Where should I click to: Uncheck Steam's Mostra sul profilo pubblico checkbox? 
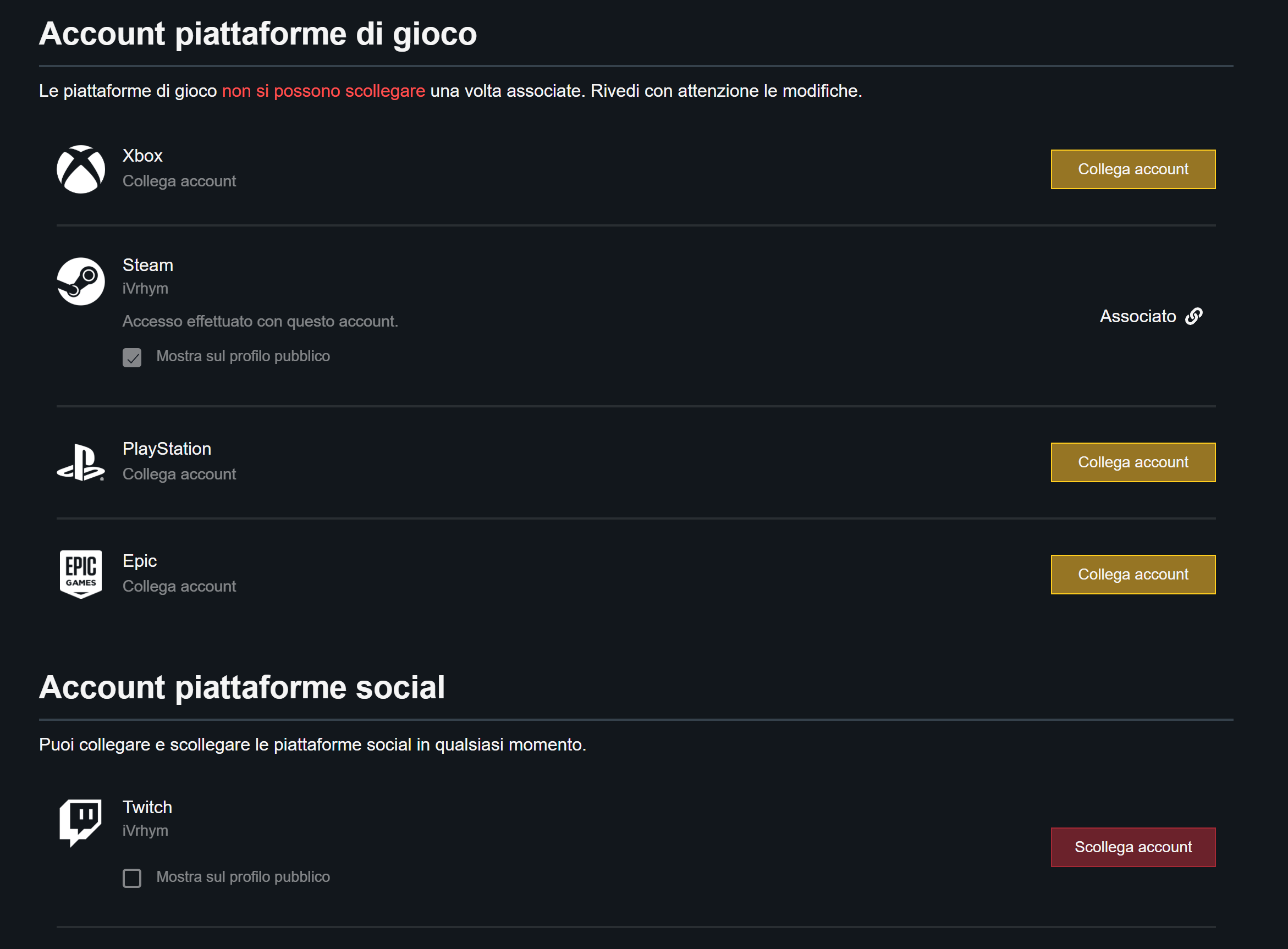click(x=132, y=357)
